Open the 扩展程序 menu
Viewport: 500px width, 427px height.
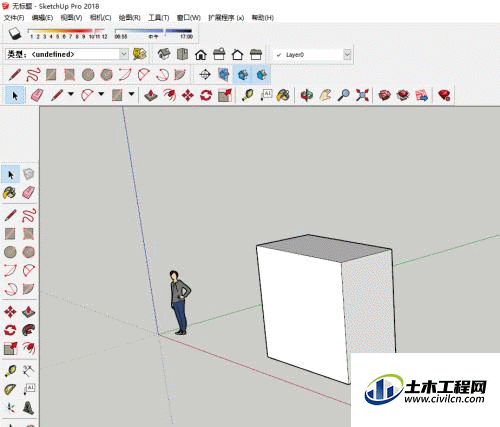226,18
